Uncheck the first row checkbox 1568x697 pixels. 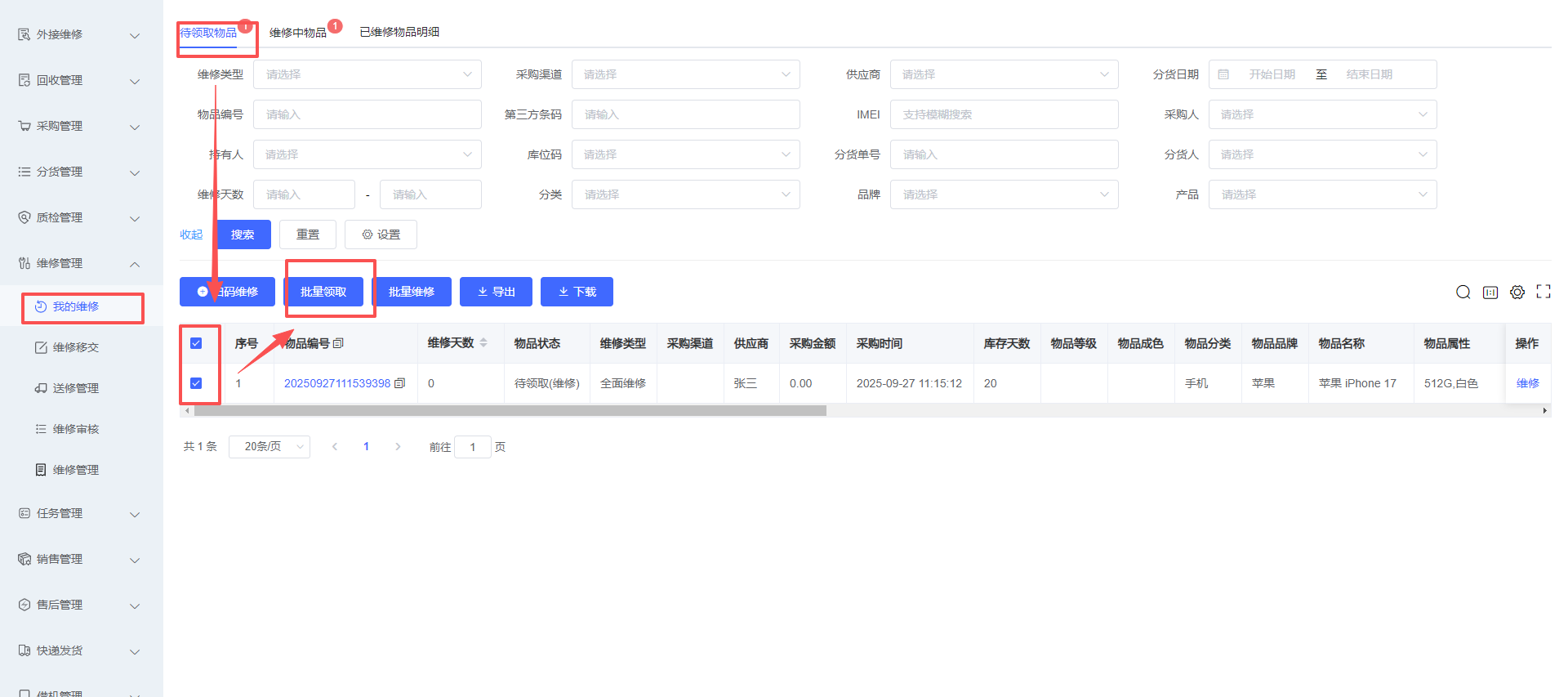[196, 383]
